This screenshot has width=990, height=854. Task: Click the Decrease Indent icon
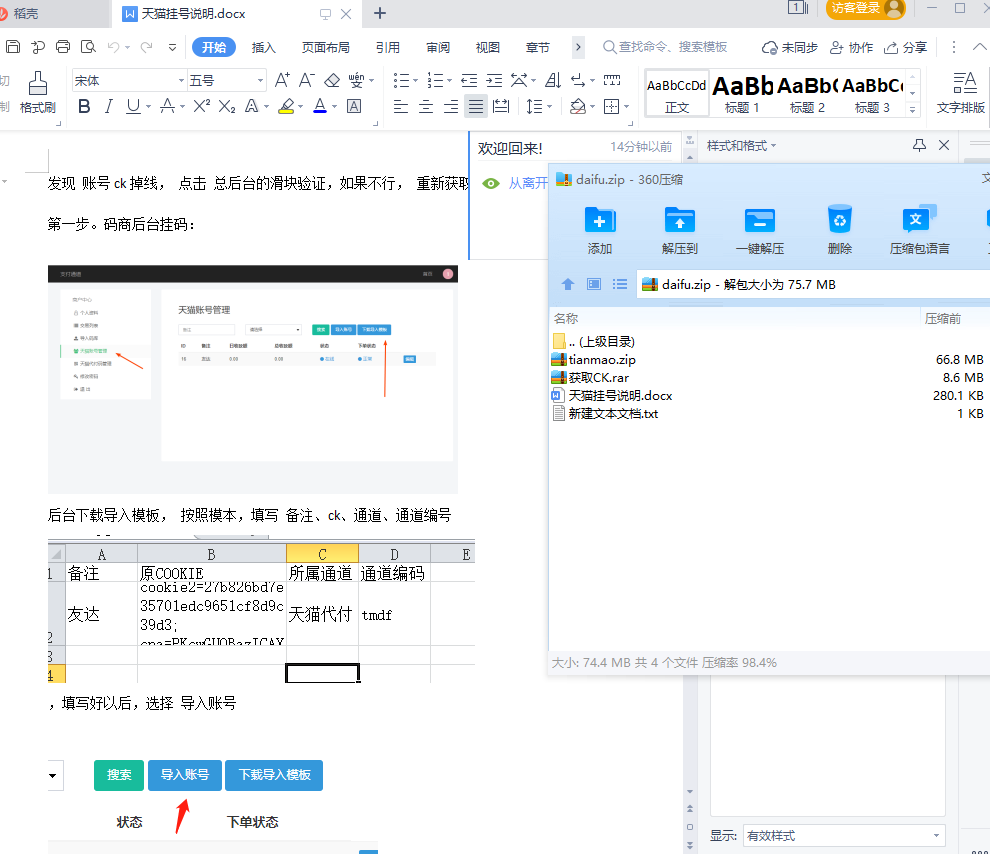(469, 80)
